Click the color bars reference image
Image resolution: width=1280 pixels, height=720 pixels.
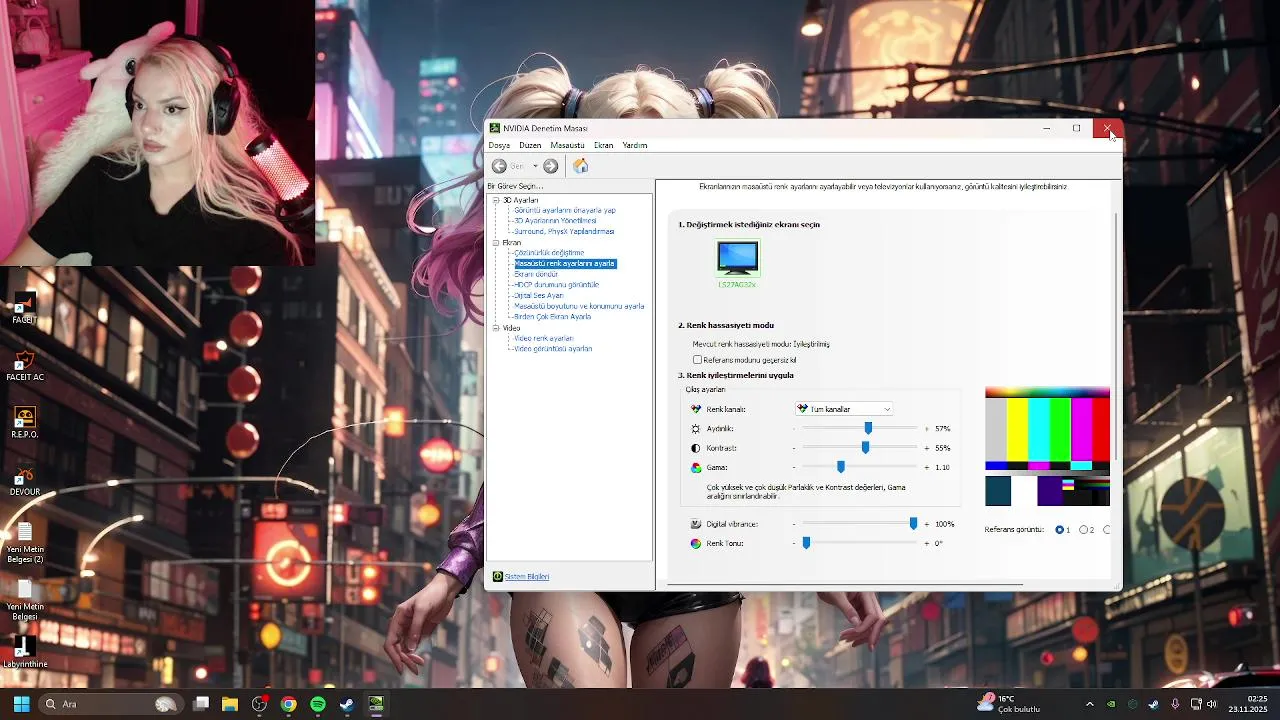1047,447
